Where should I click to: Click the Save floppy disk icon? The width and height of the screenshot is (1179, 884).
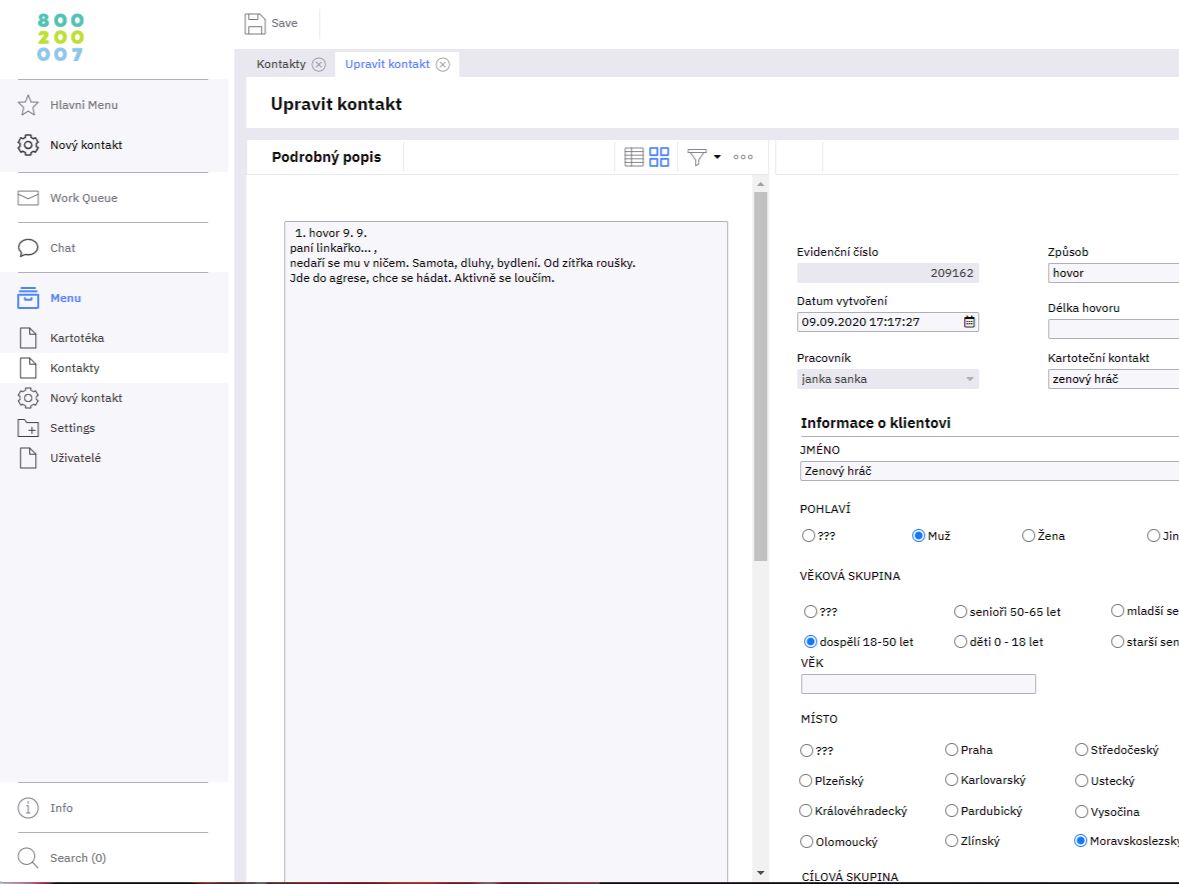pyautogui.click(x=255, y=24)
